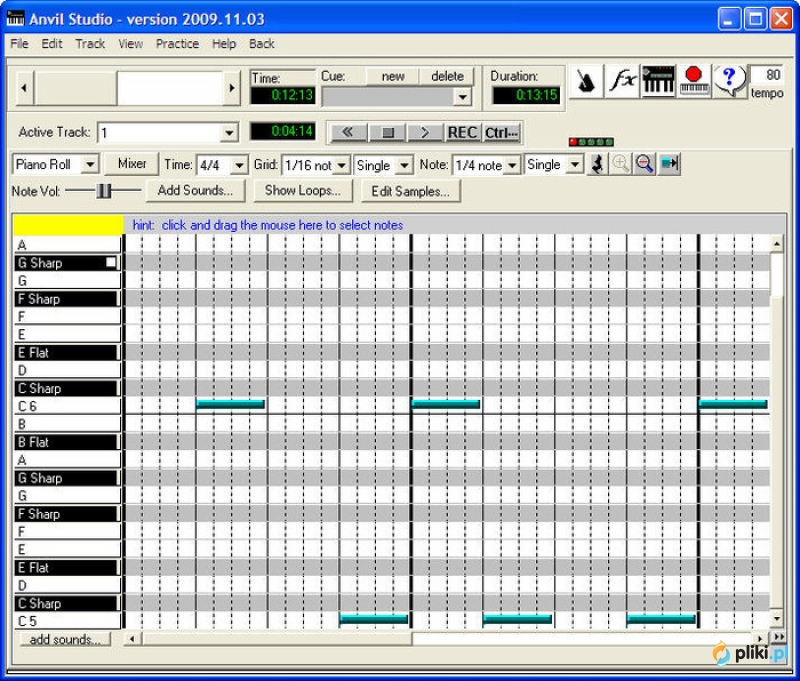
Task: Click the piano roll vertical scrollbar down arrow
Action: tap(777, 618)
